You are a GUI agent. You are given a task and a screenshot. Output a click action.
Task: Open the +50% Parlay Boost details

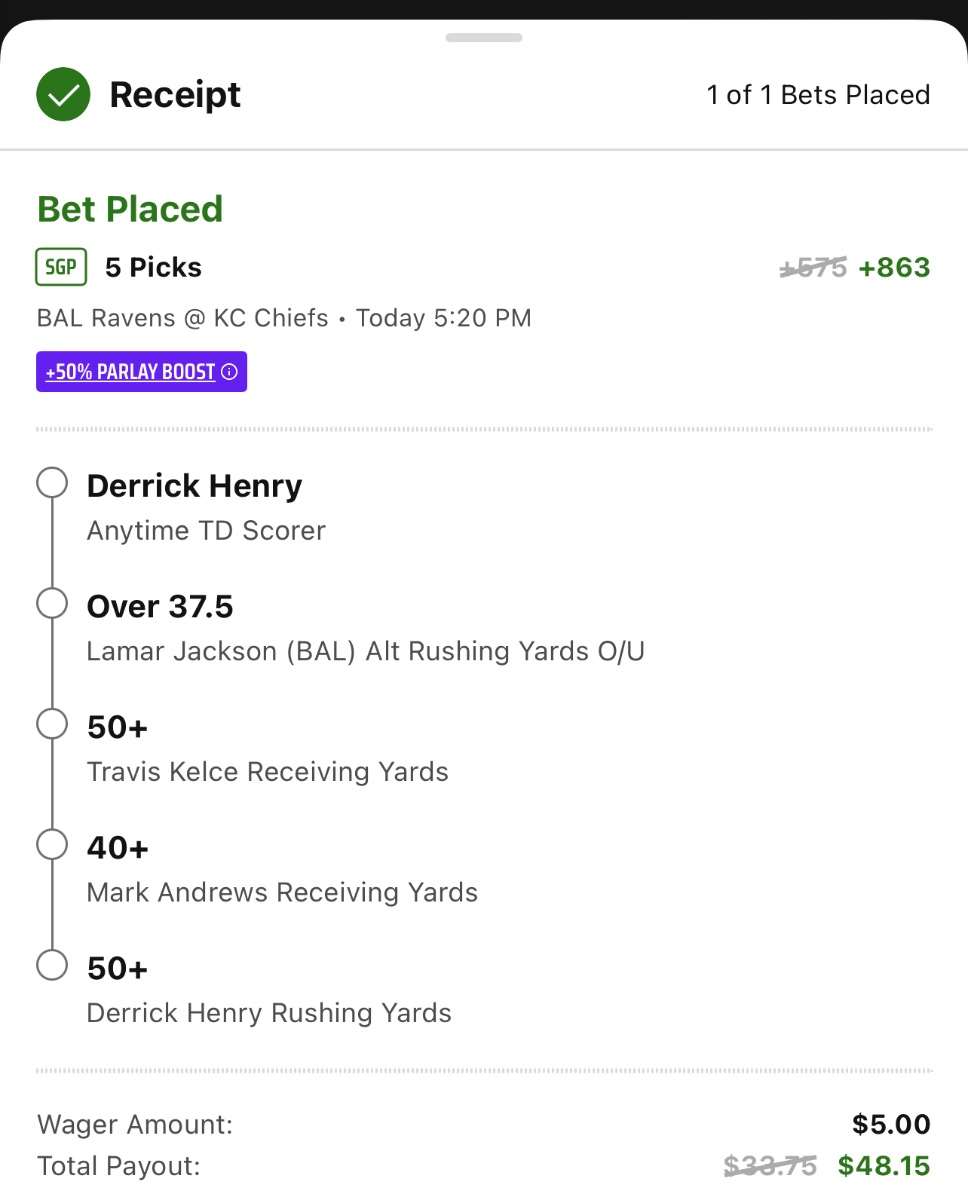click(131, 372)
